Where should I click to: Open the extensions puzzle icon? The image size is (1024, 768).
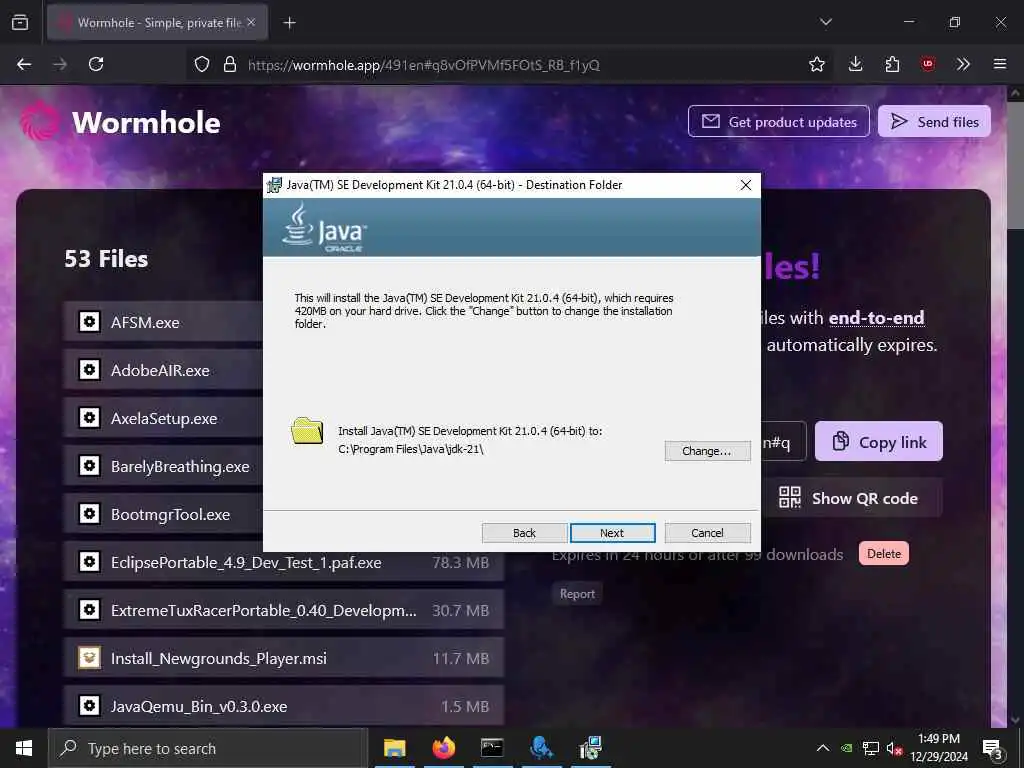coord(892,64)
